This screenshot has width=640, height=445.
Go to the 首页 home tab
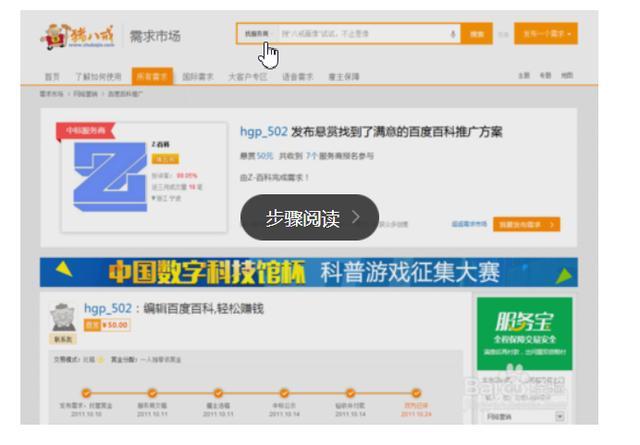[x=52, y=76]
